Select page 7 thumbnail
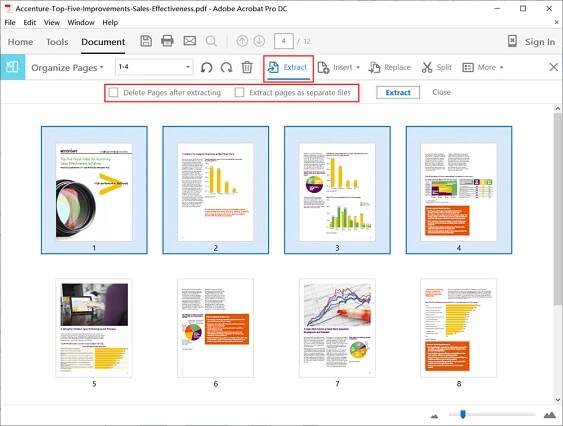 (337, 328)
